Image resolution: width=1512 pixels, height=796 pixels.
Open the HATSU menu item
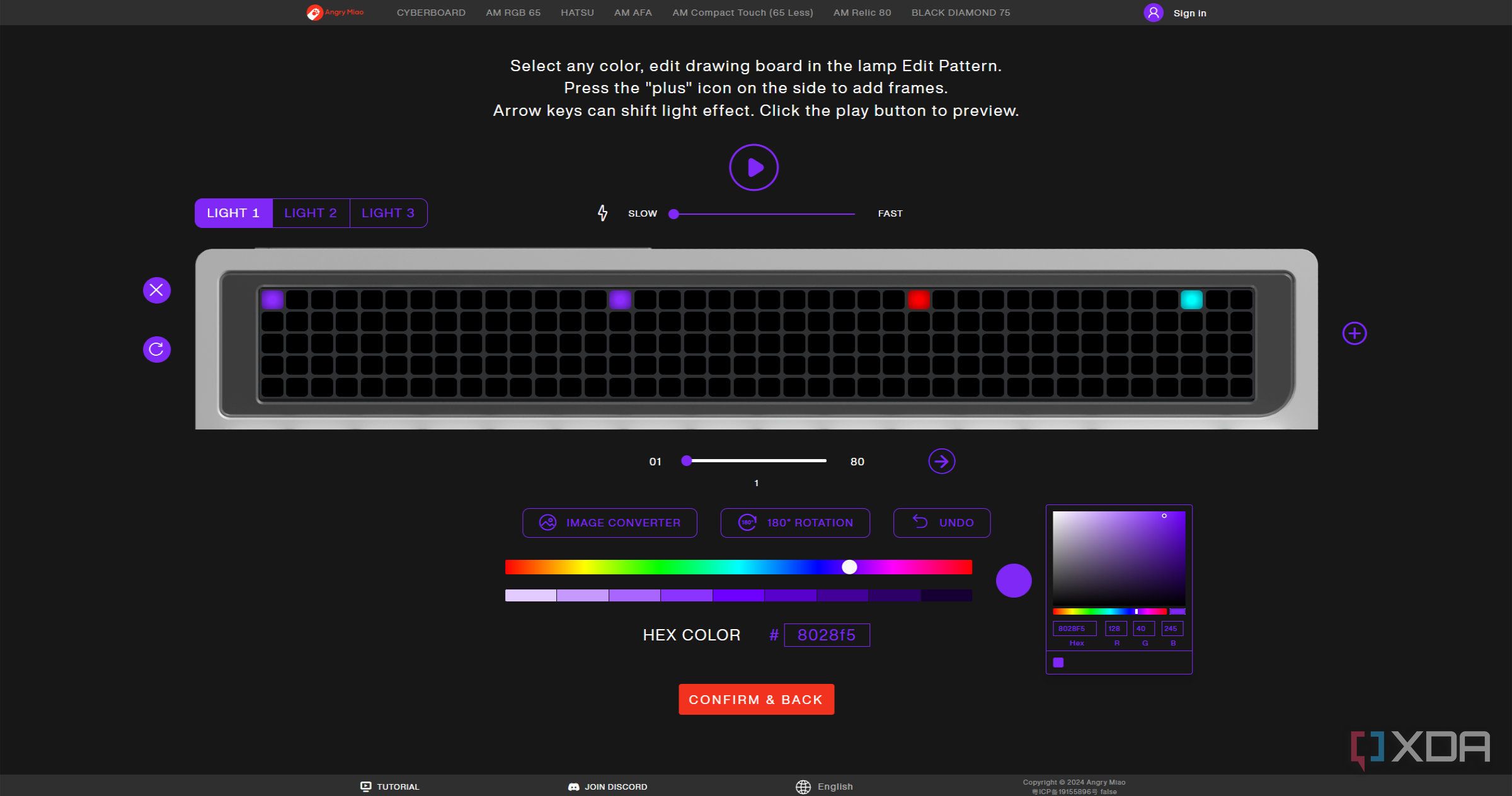(x=577, y=13)
